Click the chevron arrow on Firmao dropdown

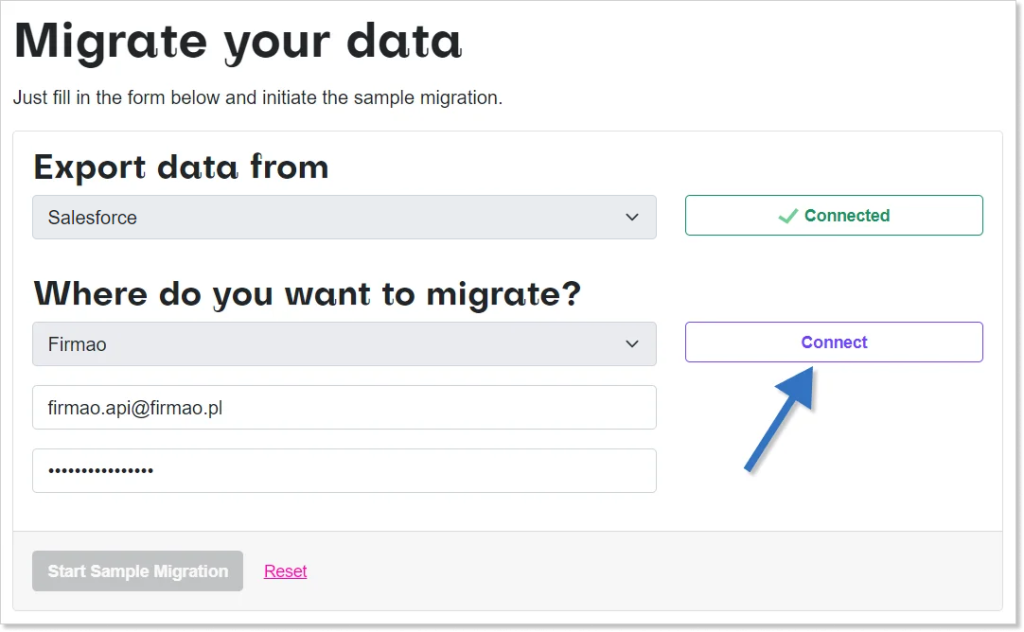[632, 344]
